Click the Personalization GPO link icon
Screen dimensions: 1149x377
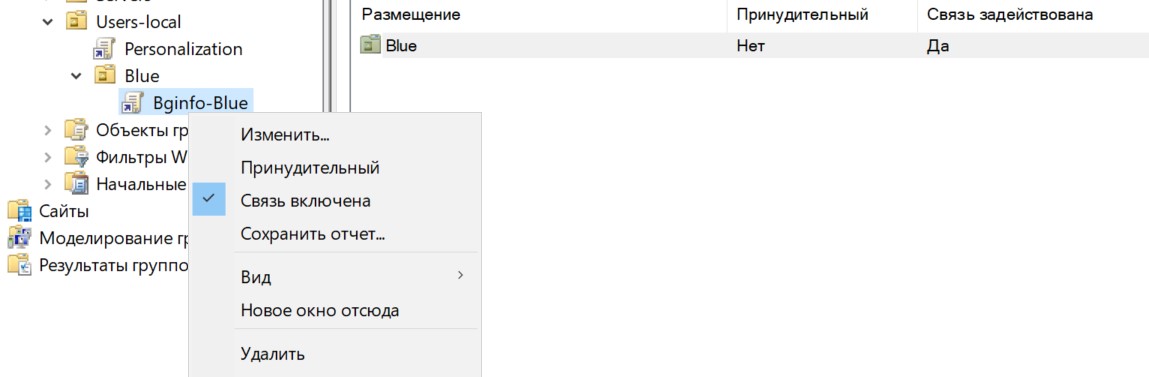tap(104, 49)
